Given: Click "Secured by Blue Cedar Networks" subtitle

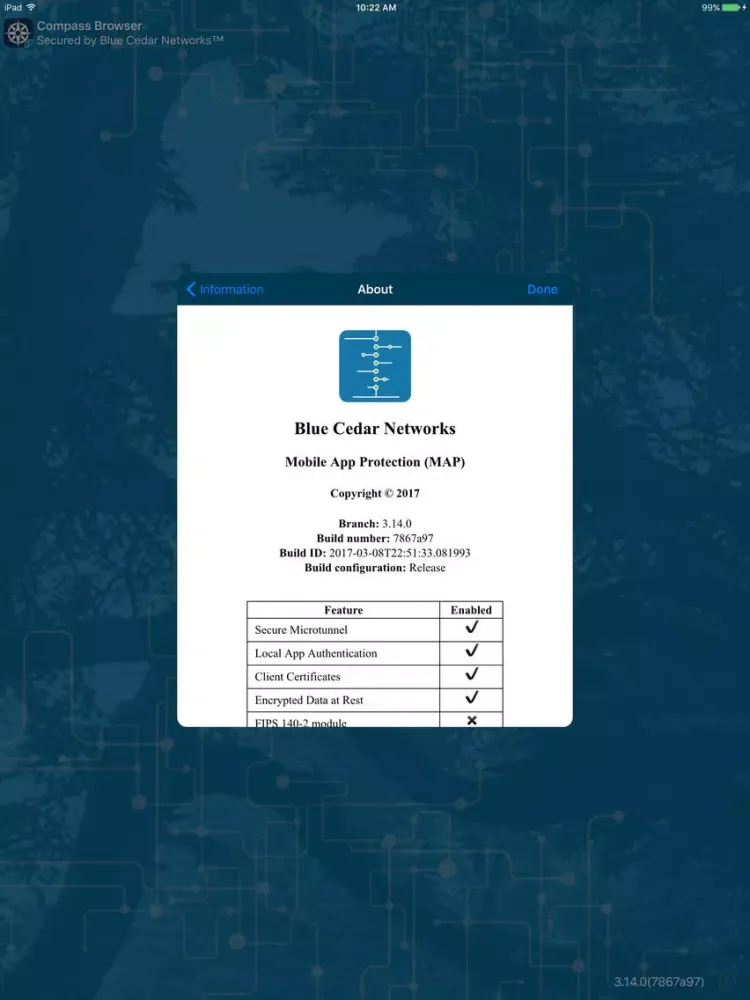Looking at the screenshot, I should coord(130,40).
